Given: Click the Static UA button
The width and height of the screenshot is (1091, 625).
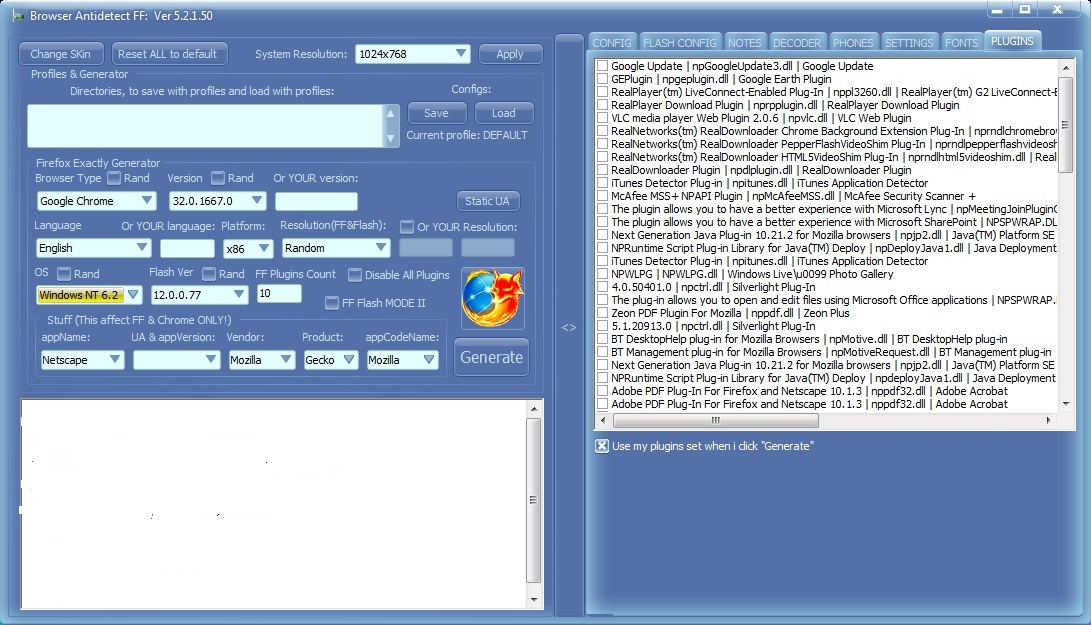Looking at the screenshot, I should (x=487, y=201).
